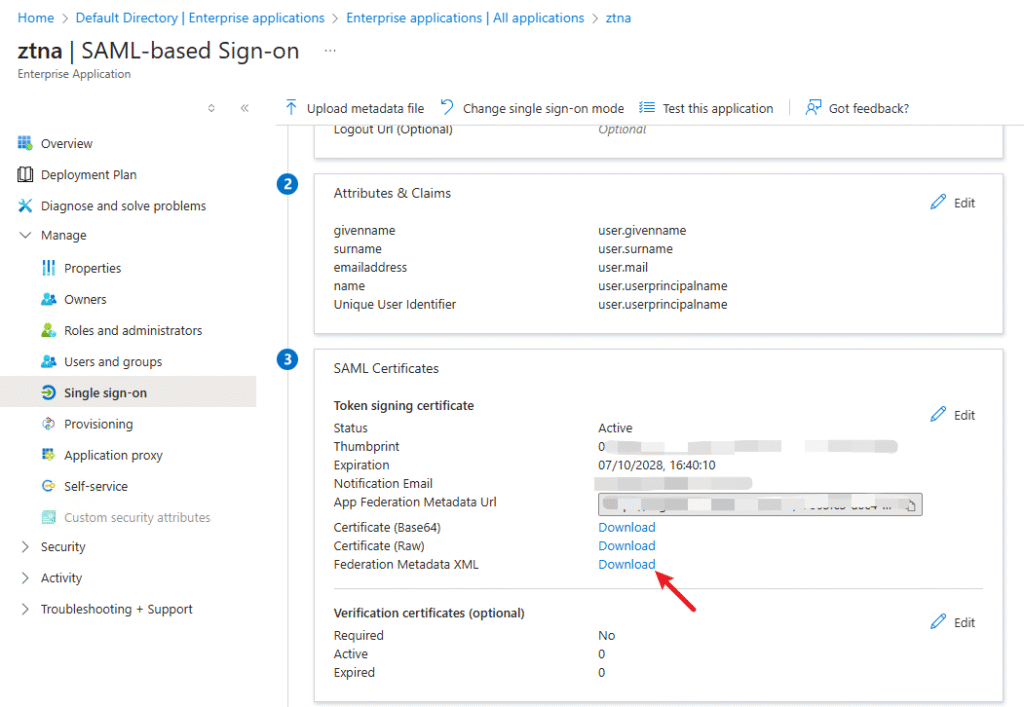The image size is (1024, 707).
Task: Open the Owners page
Action: coord(85,299)
